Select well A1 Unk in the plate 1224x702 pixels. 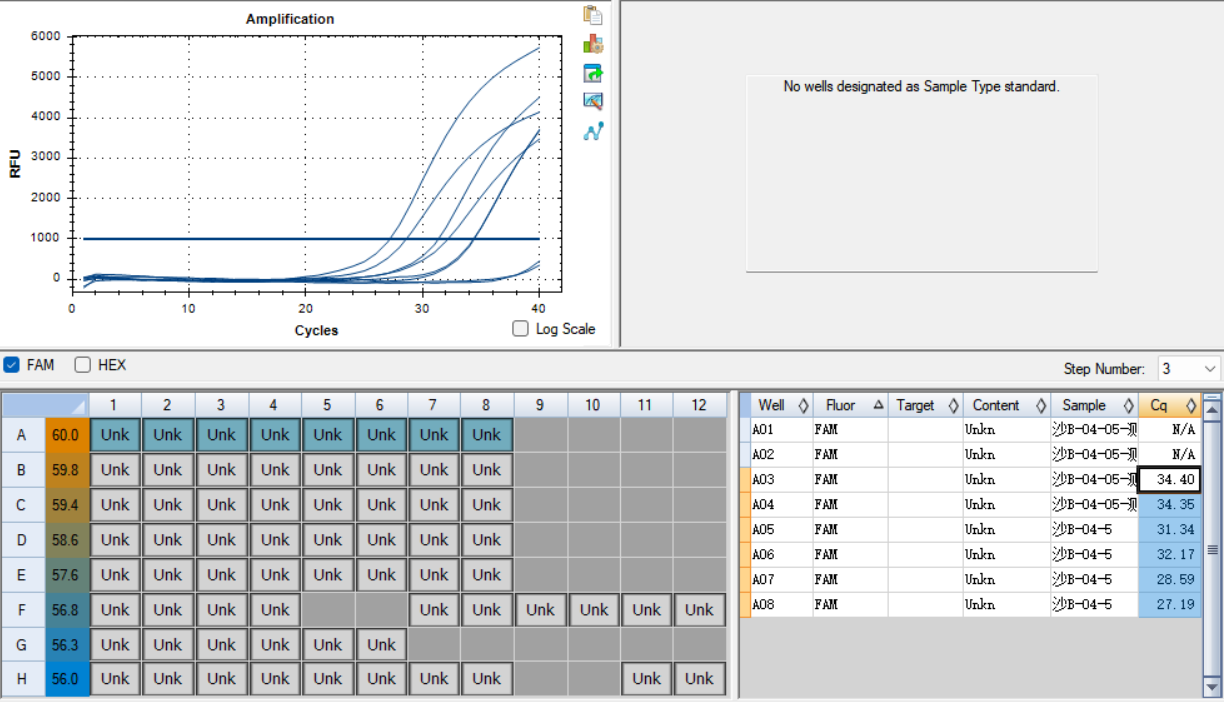click(x=115, y=435)
